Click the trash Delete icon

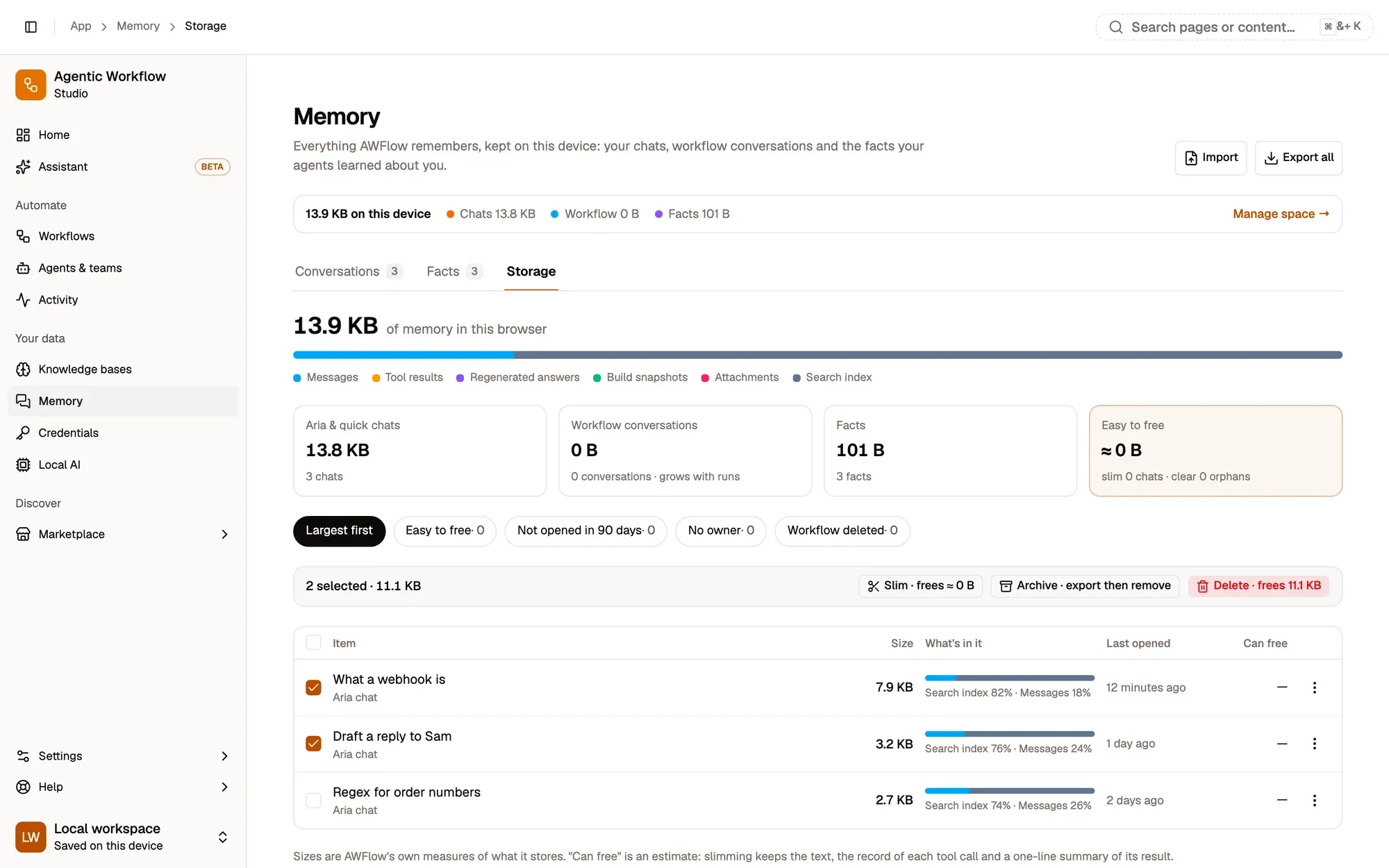click(1202, 587)
